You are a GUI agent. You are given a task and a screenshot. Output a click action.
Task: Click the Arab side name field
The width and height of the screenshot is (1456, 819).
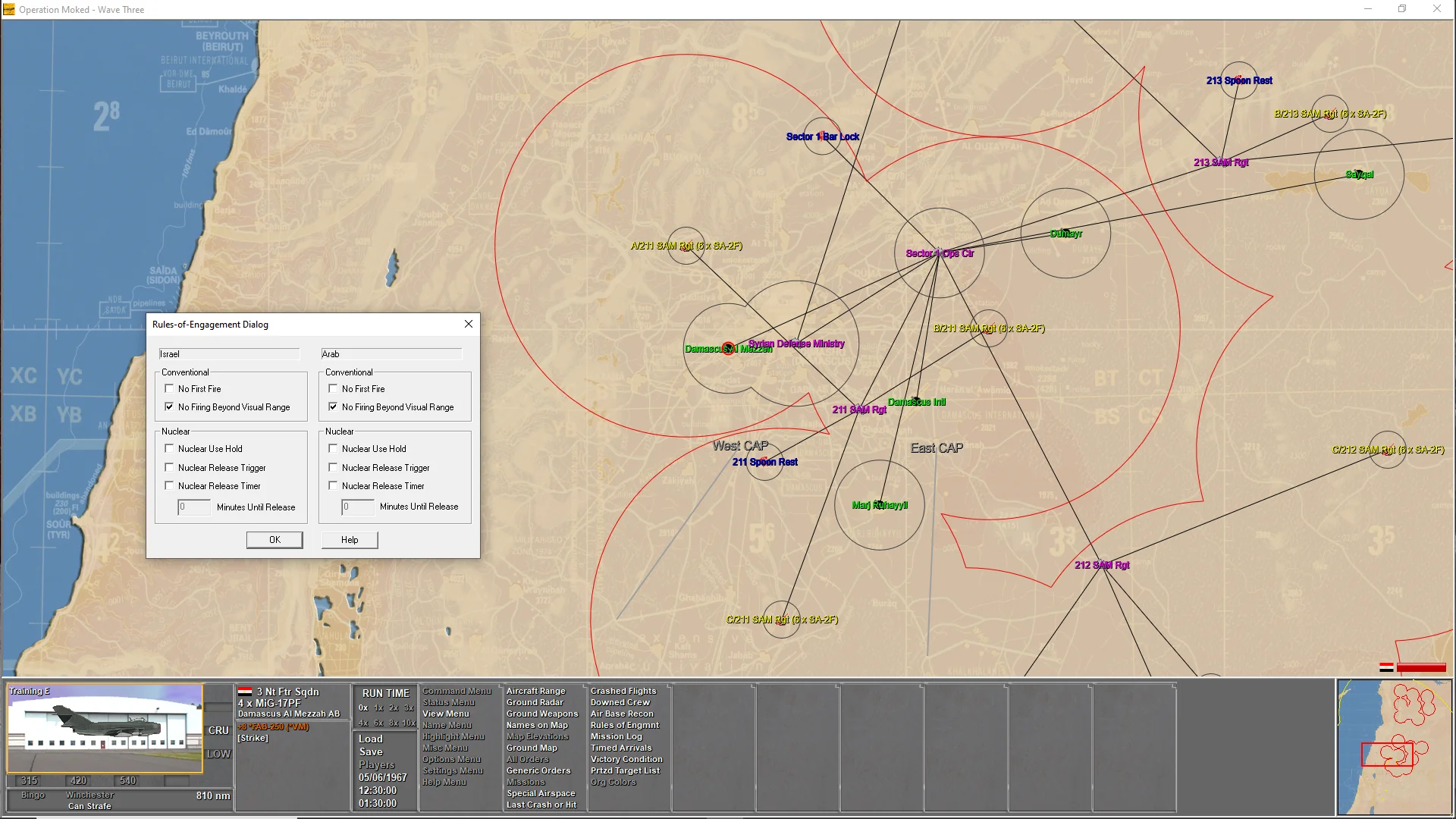(391, 354)
